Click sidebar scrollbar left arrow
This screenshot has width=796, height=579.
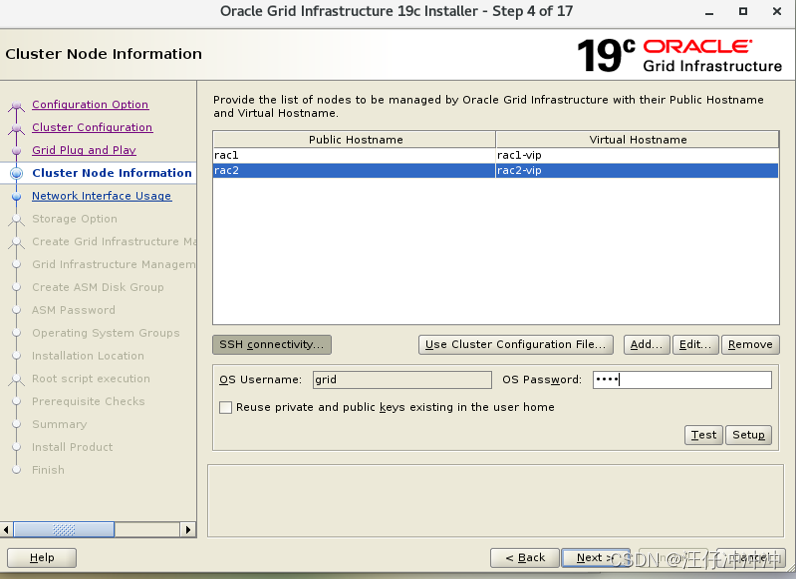pyautogui.click(x=7, y=530)
